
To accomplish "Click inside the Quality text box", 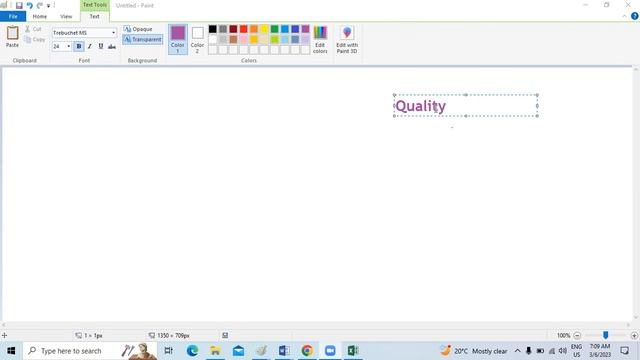I will 466,106.
